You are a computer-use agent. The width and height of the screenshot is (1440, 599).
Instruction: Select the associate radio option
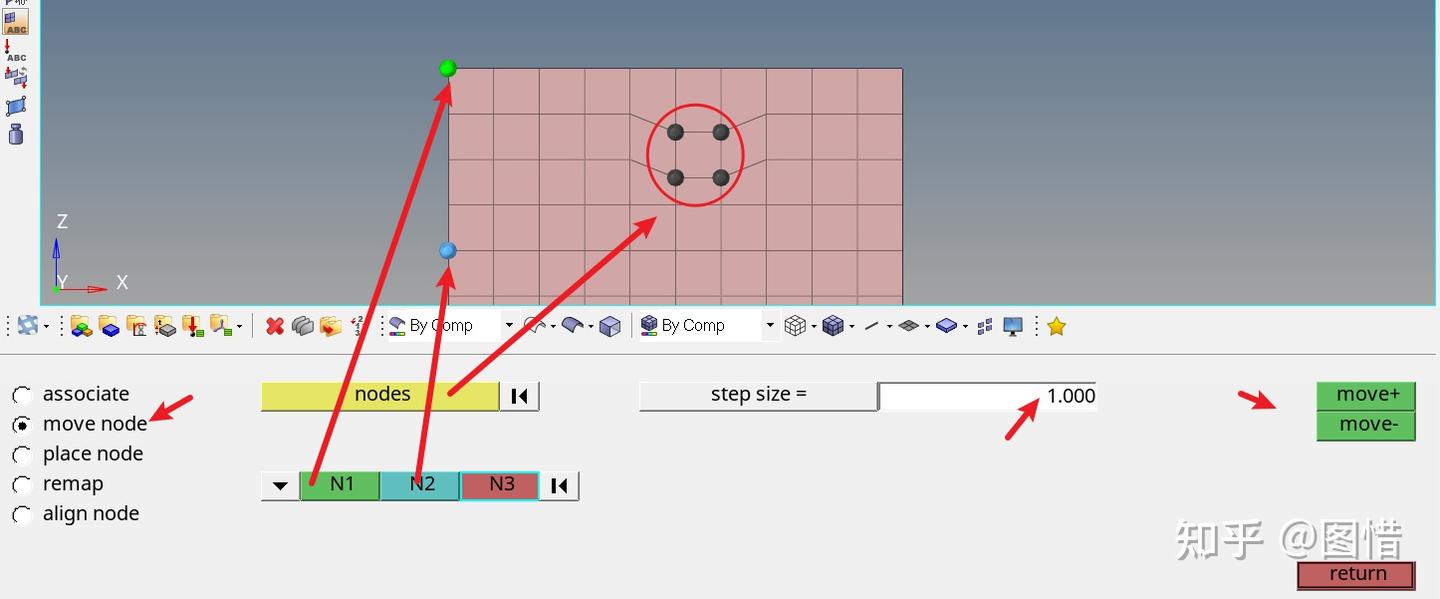21,395
